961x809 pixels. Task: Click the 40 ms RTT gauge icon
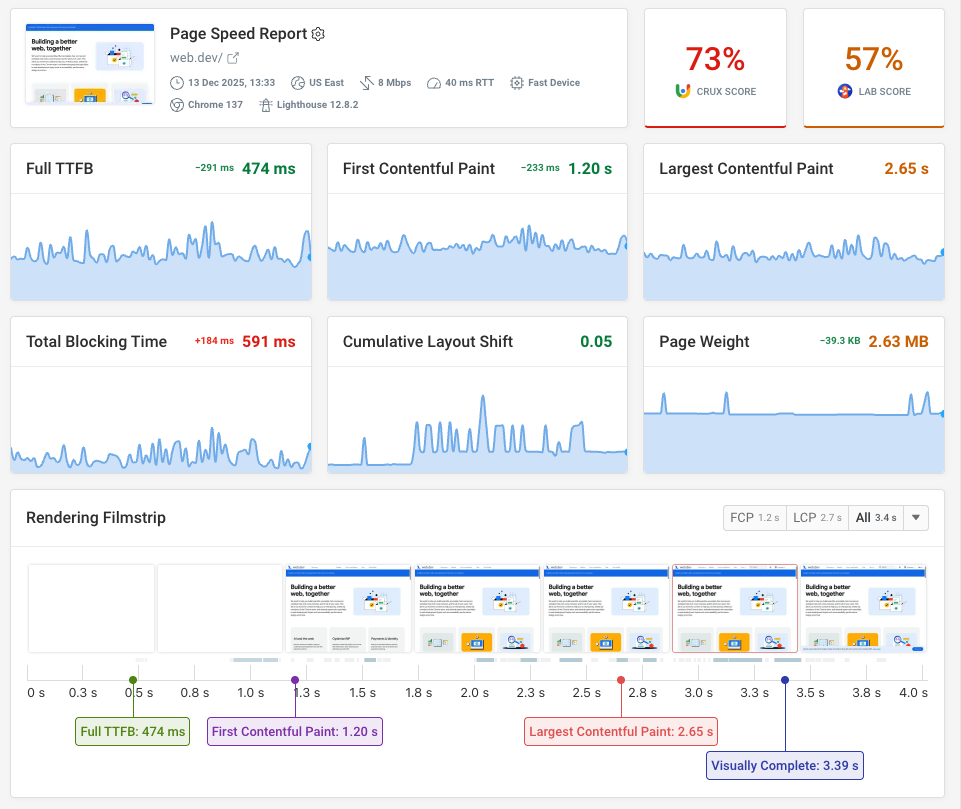433,83
